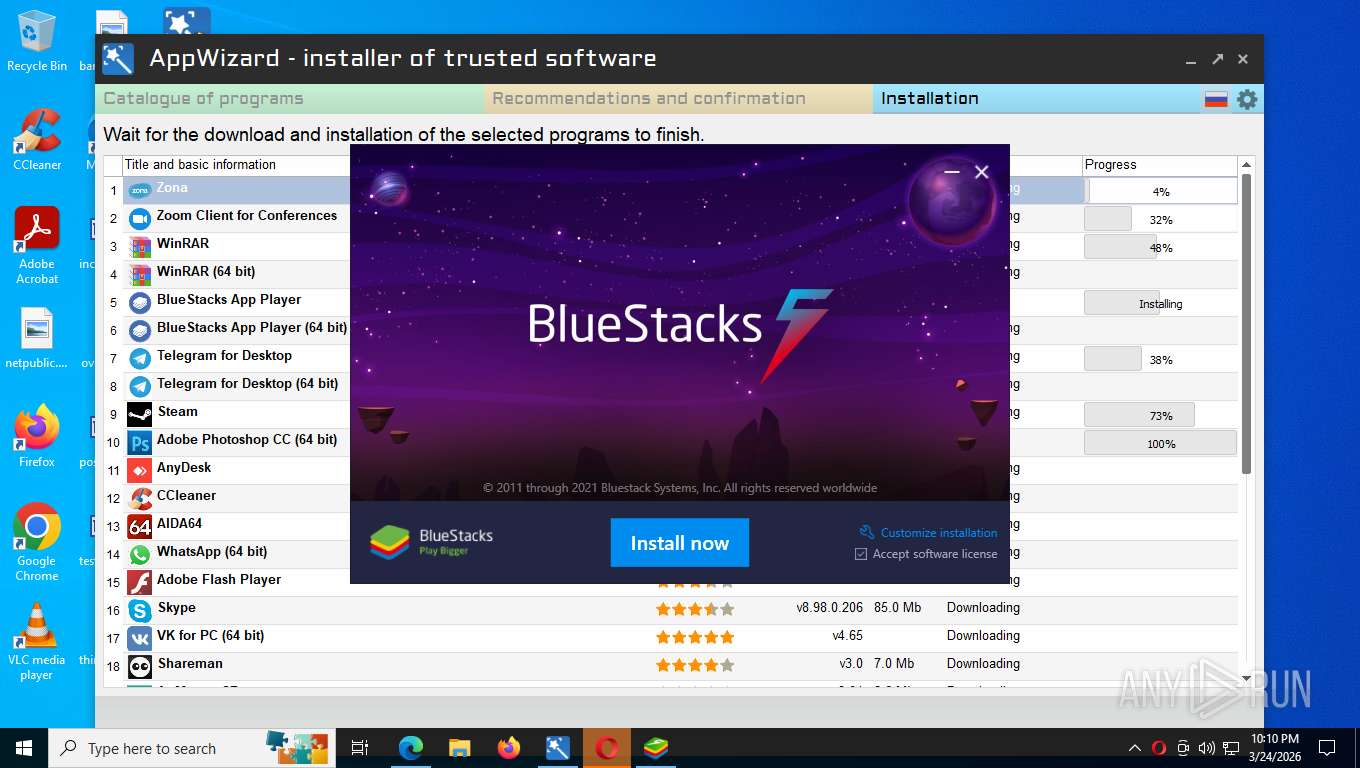The image size is (1360, 768).
Task: Select the Shareman row name
Action: click(190, 663)
